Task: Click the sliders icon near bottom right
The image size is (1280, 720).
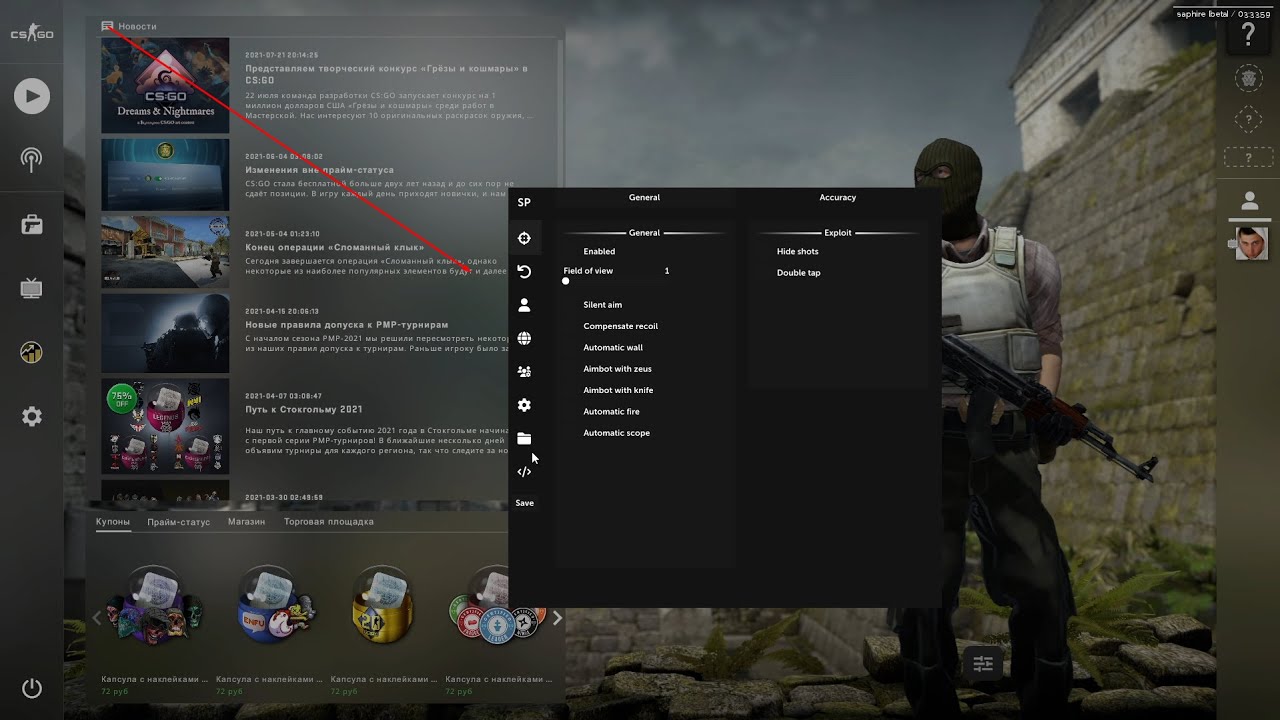Action: [x=982, y=664]
